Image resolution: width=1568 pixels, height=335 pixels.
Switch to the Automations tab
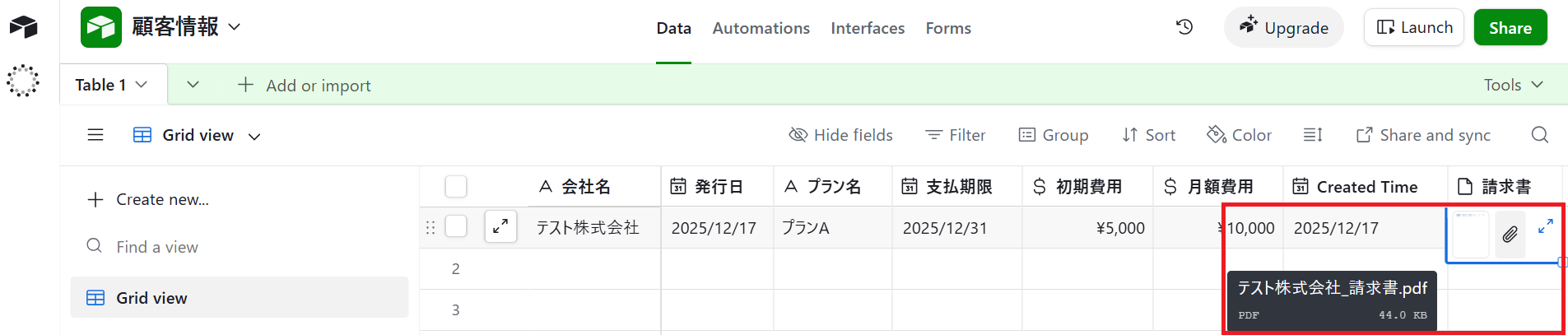tap(761, 28)
